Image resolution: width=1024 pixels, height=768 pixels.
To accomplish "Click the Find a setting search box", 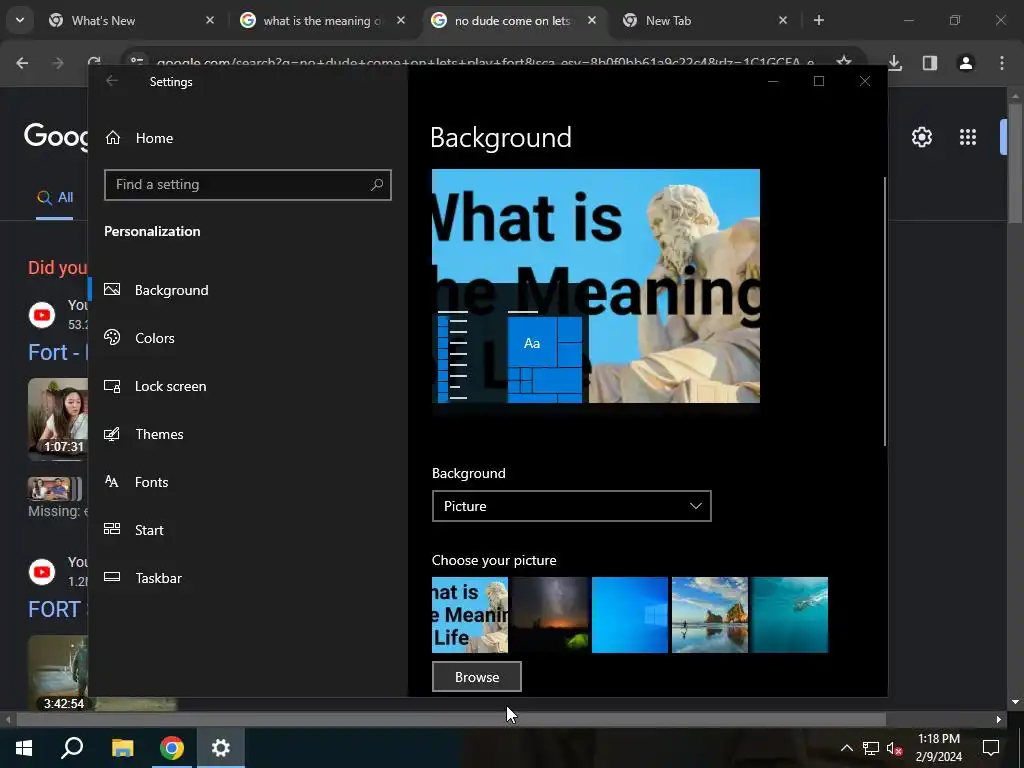I will [x=248, y=185].
